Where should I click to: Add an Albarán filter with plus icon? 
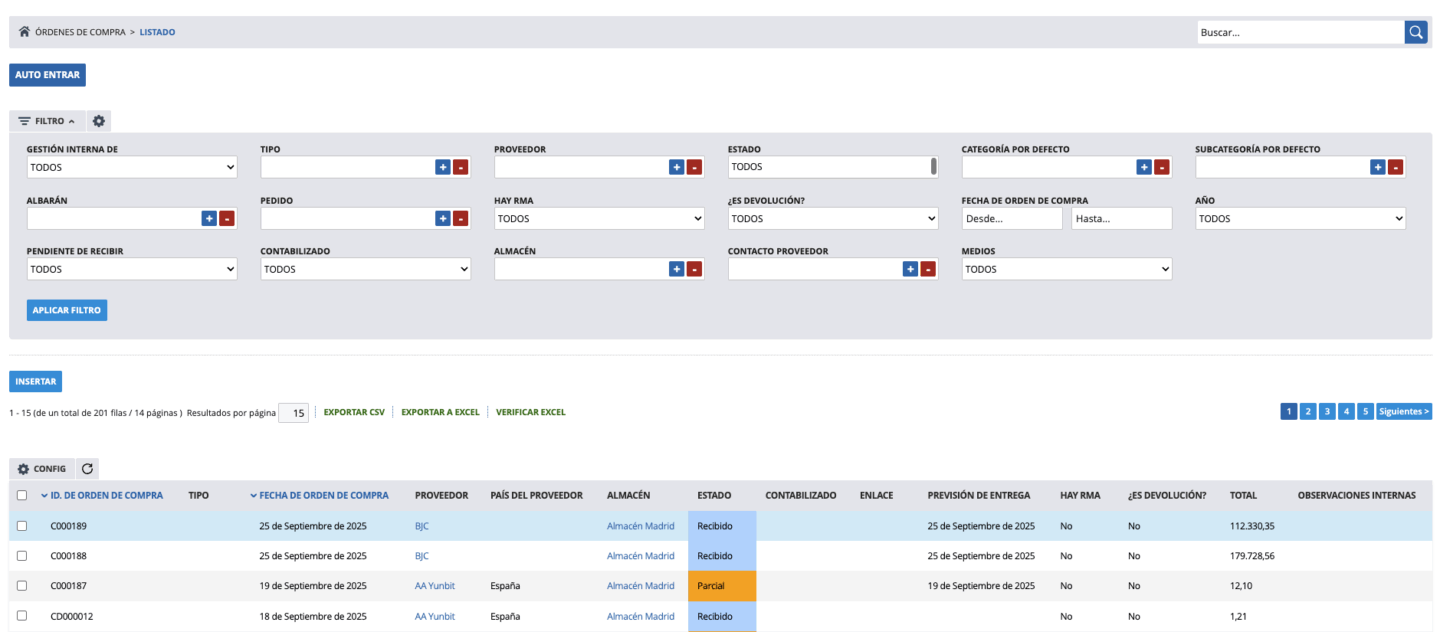tap(209, 218)
